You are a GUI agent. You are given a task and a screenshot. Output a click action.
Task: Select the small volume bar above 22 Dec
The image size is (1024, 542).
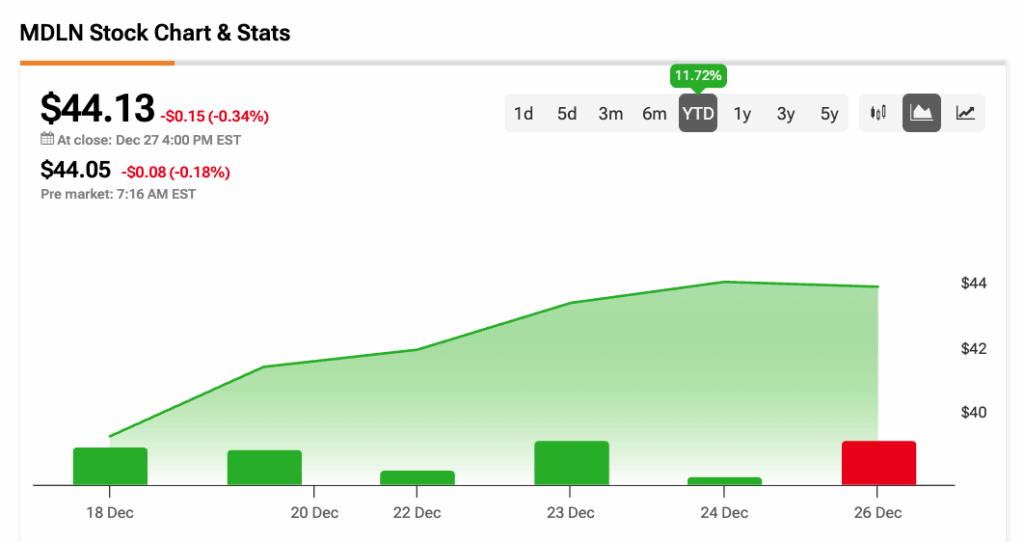click(x=417, y=477)
